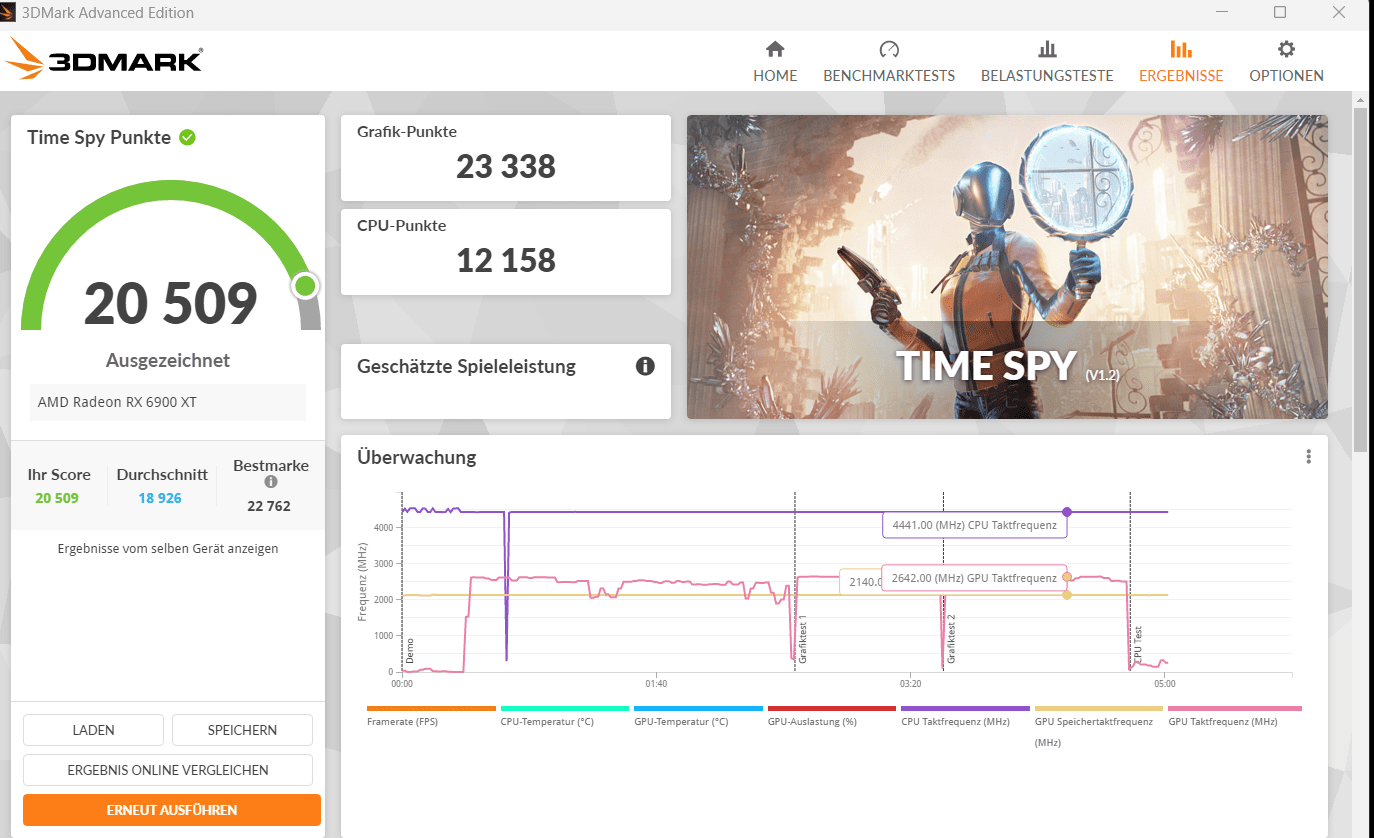Click ERGEBNIS ONLINE VERGLEICHEN button
Viewport: 1374px width, 838px height.
pyautogui.click(x=168, y=770)
